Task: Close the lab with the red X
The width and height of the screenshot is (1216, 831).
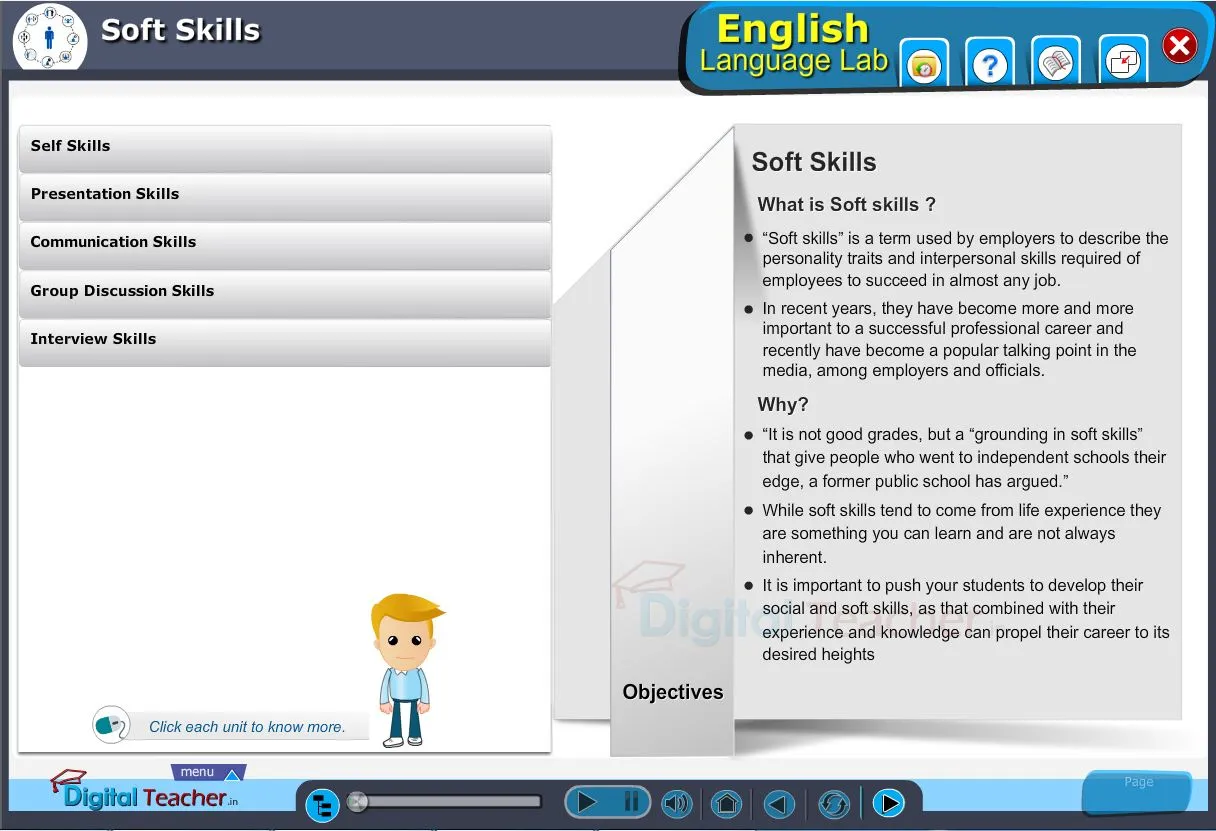Action: [1180, 46]
